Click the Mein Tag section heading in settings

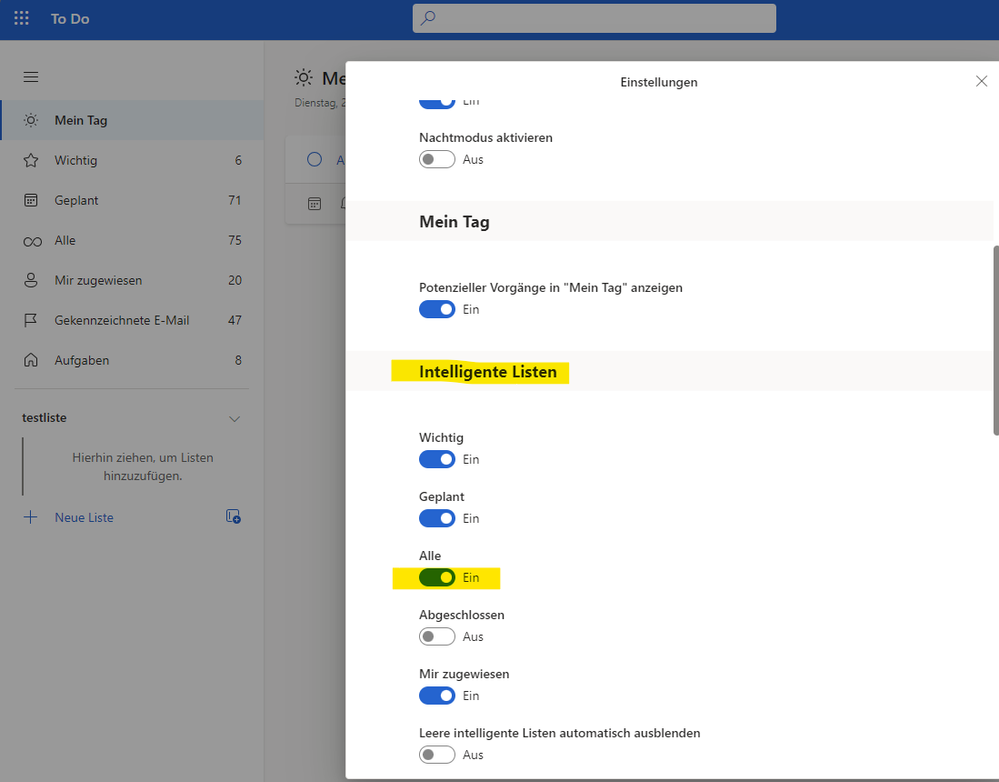pyautogui.click(x=454, y=222)
